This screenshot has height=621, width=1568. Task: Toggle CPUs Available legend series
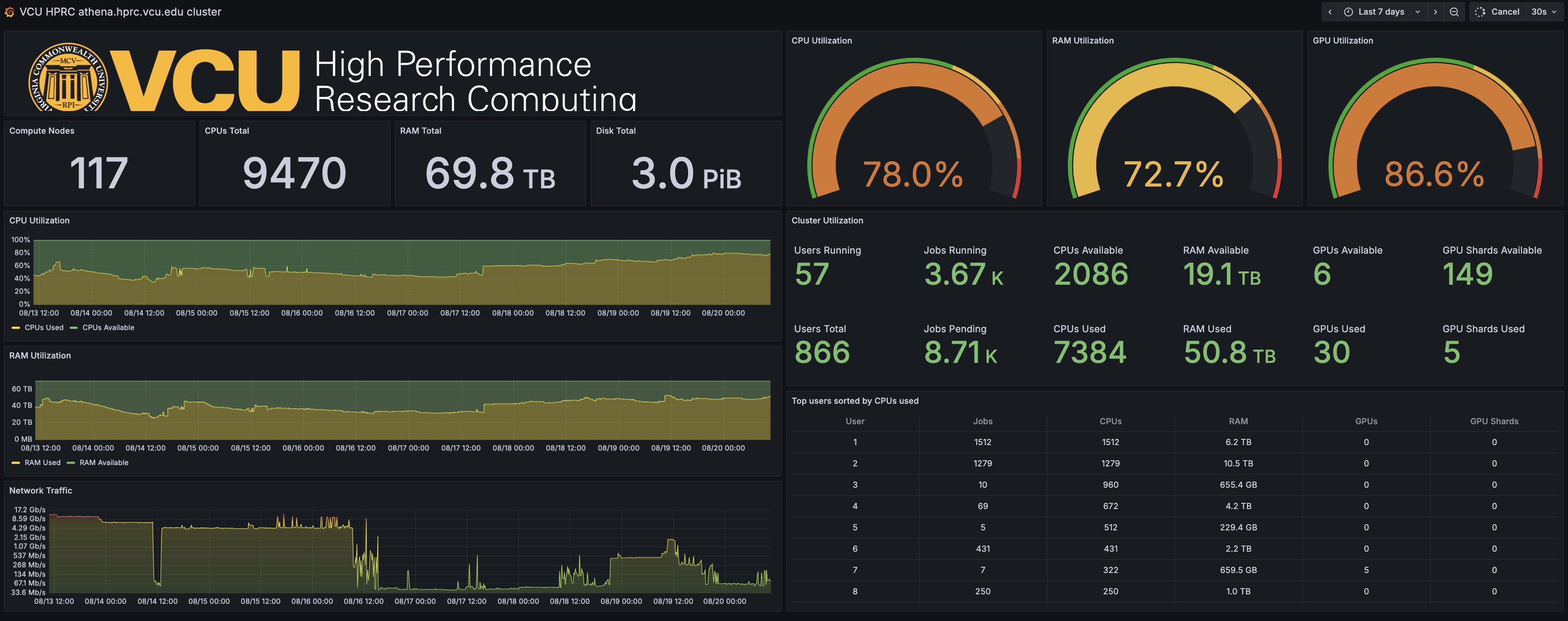tap(108, 327)
